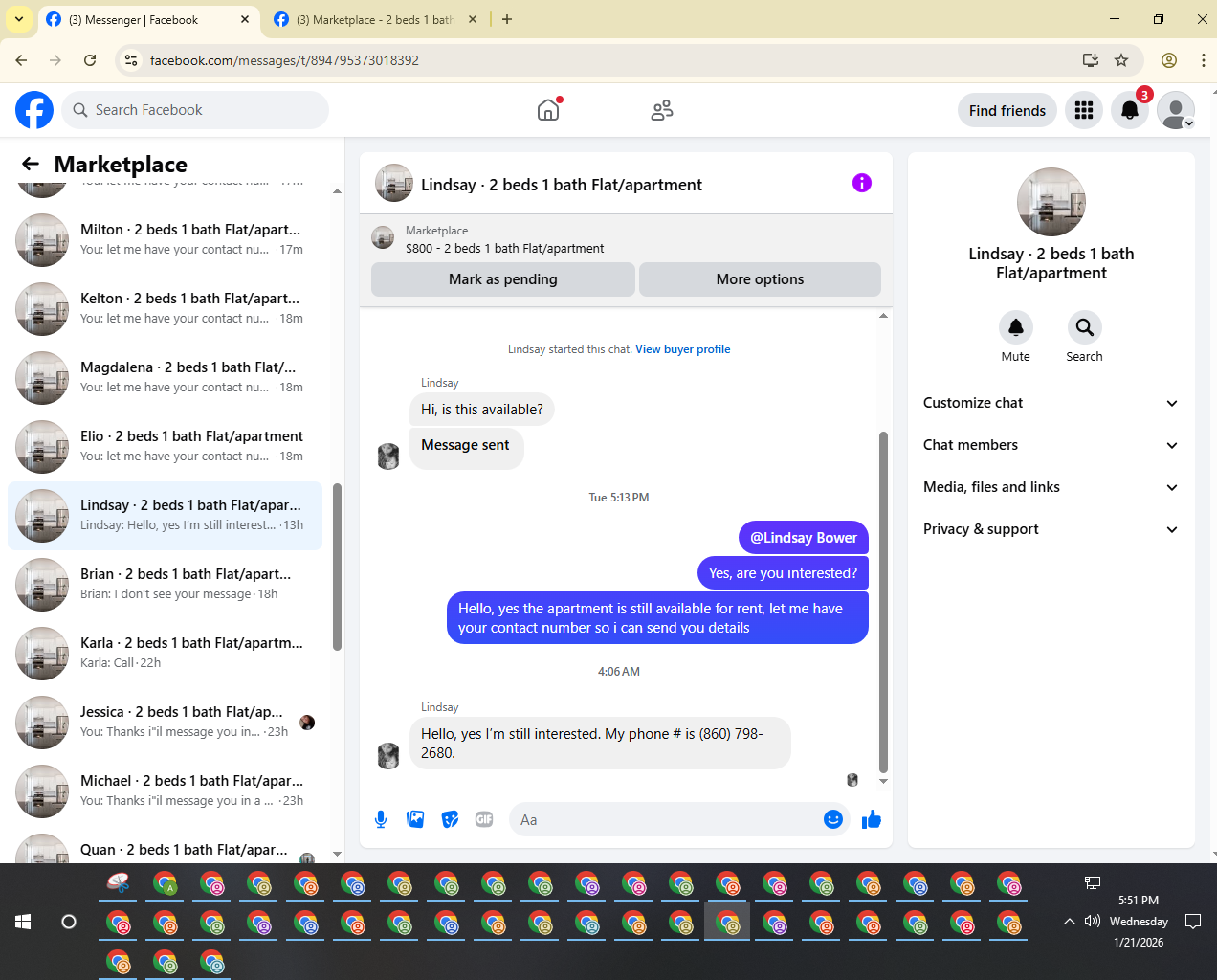Open Lindsay's large listing thumbnail in right panel
Image resolution: width=1217 pixels, height=980 pixels.
tap(1051, 202)
